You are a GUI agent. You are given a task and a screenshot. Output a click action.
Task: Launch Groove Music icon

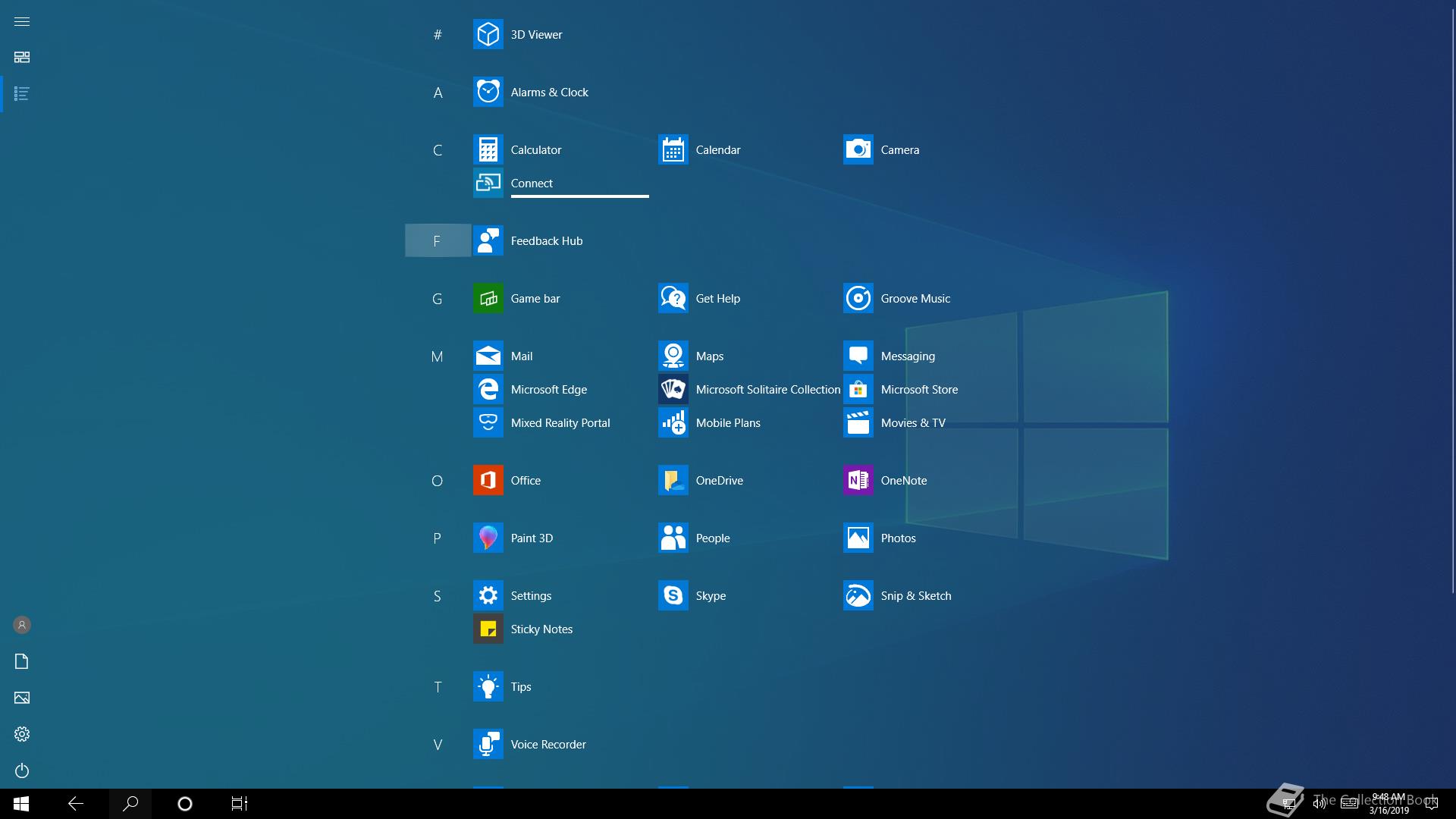pyautogui.click(x=858, y=298)
